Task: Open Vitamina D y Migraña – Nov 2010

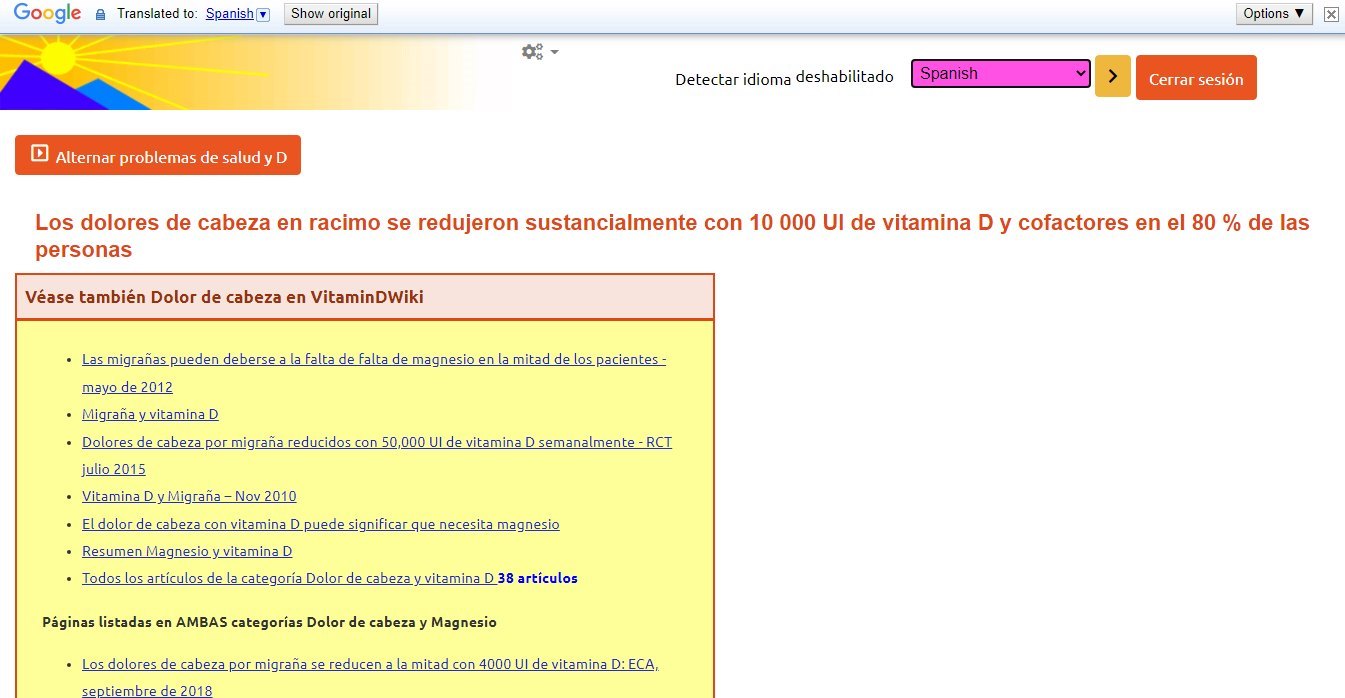Action: point(189,496)
